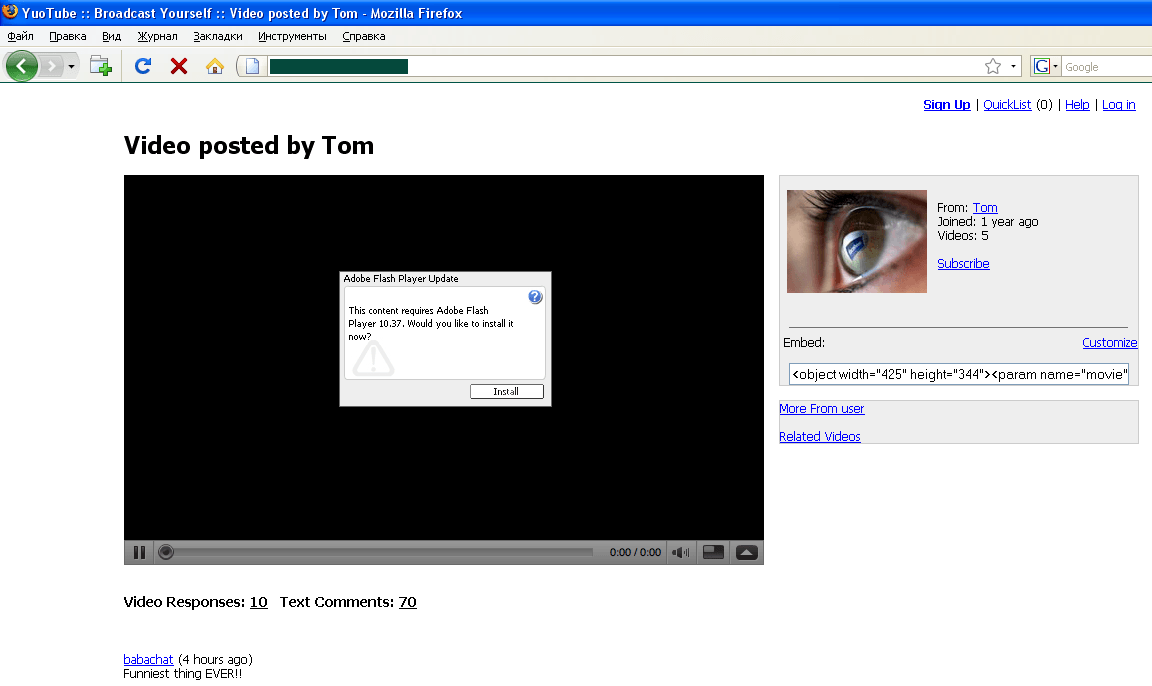Viewport: 1152px width, 686px height.
Task: Toggle the player size view icon
Action: tap(713, 552)
